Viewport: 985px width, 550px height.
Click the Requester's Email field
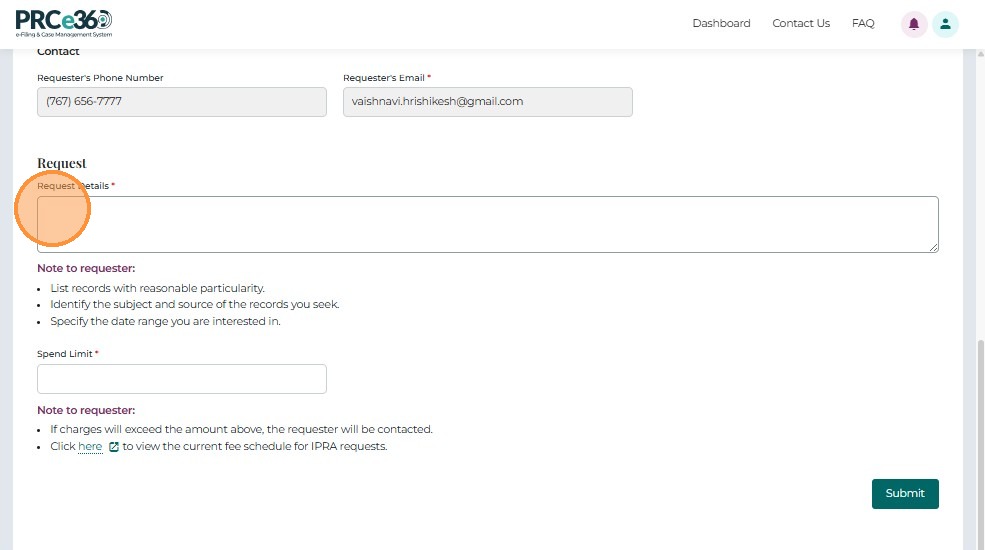point(487,102)
